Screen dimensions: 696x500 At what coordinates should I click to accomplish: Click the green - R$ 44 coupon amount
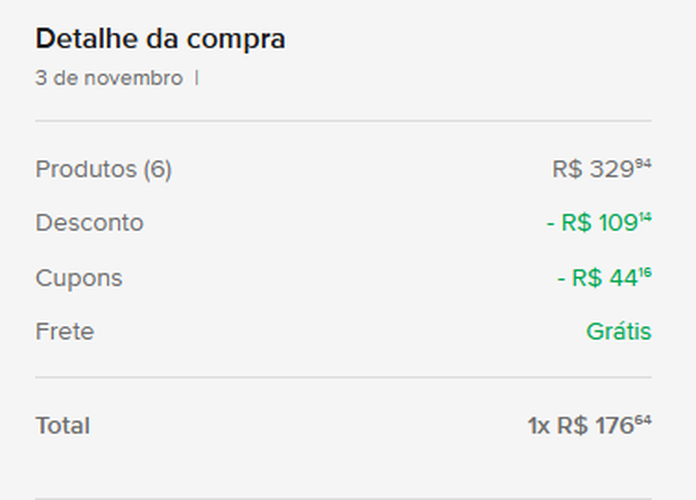click(597, 278)
